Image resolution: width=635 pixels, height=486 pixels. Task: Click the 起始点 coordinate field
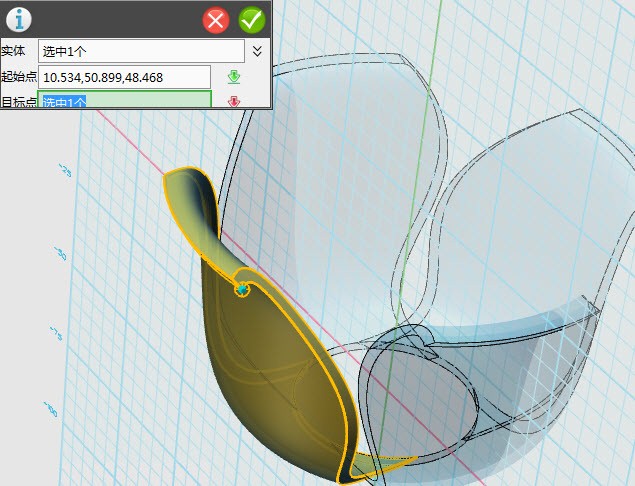(124, 77)
